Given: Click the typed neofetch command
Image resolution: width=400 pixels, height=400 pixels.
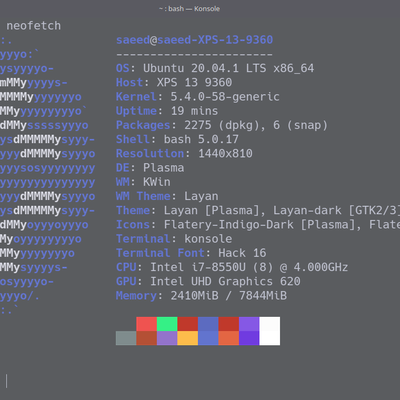Looking at the screenshot, I should 34,26.
